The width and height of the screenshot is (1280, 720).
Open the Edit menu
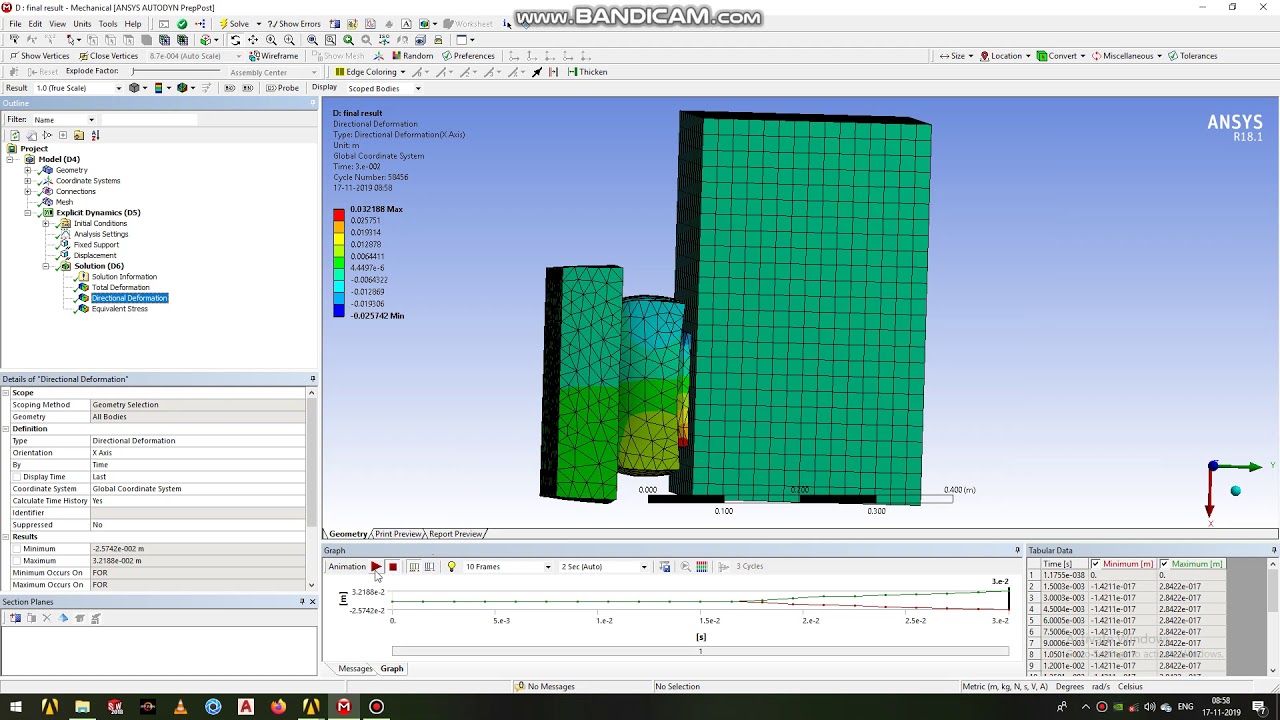tap(35, 24)
